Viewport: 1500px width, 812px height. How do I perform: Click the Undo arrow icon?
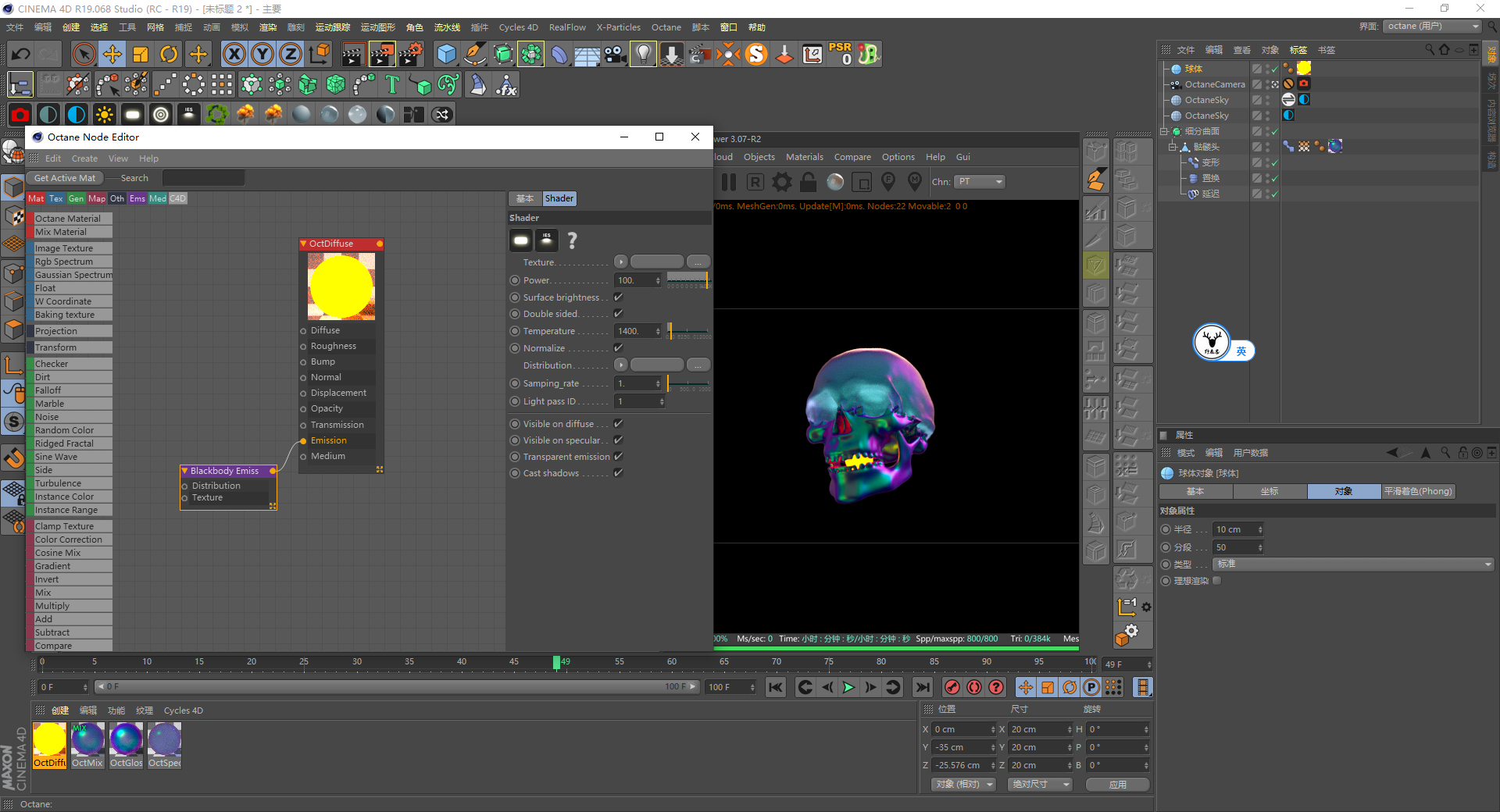(x=21, y=54)
